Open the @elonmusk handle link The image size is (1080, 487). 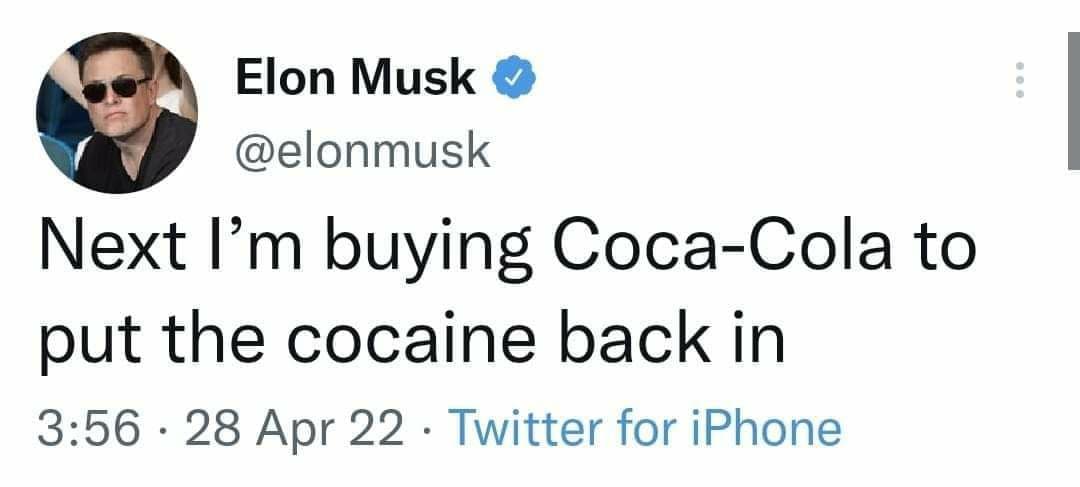(x=362, y=151)
